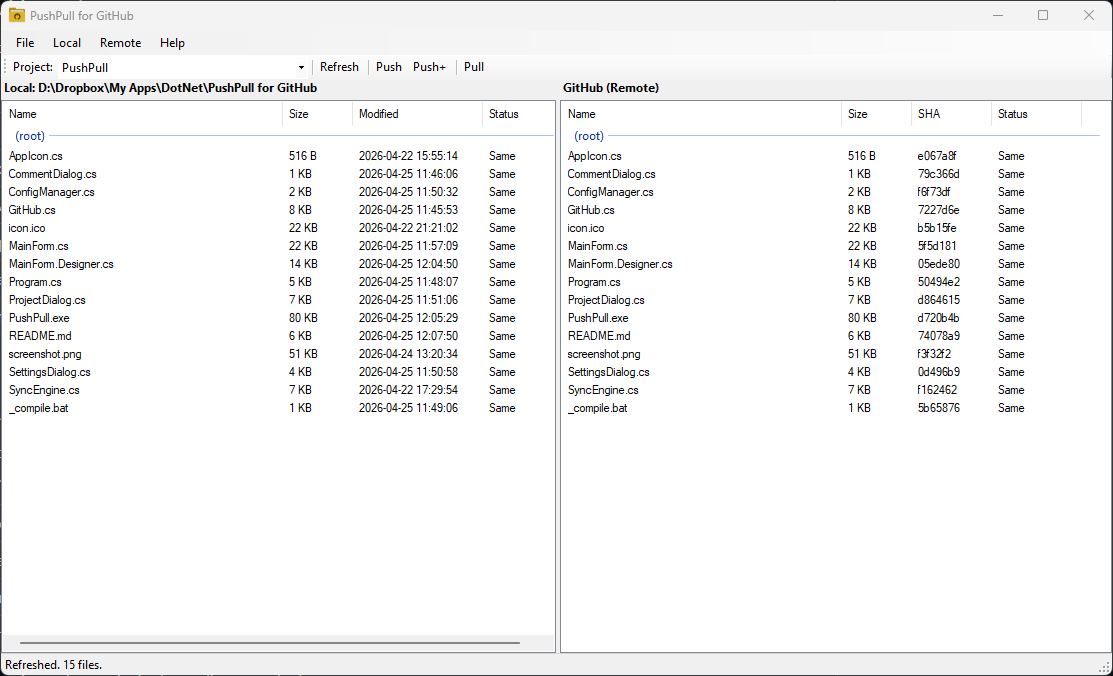Sort local list by Size column header
This screenshot has height=676, width=1113.
(317, 114)
